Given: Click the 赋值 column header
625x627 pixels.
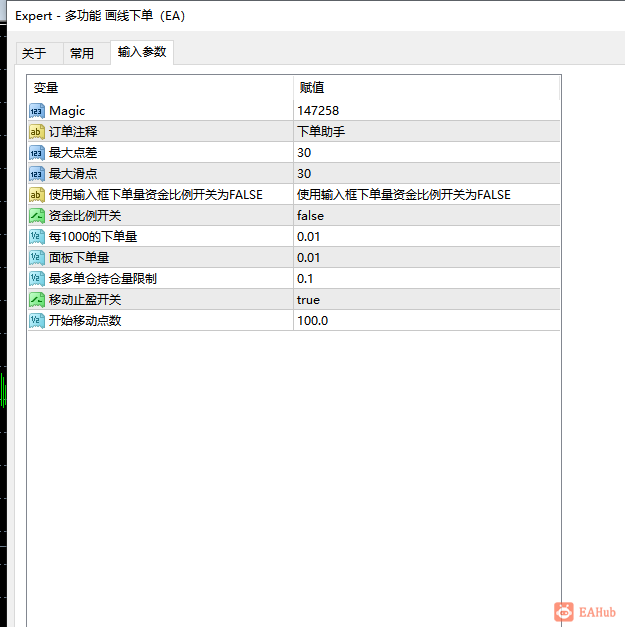Looking at the screenshot, I should click(x=426, y=88).
